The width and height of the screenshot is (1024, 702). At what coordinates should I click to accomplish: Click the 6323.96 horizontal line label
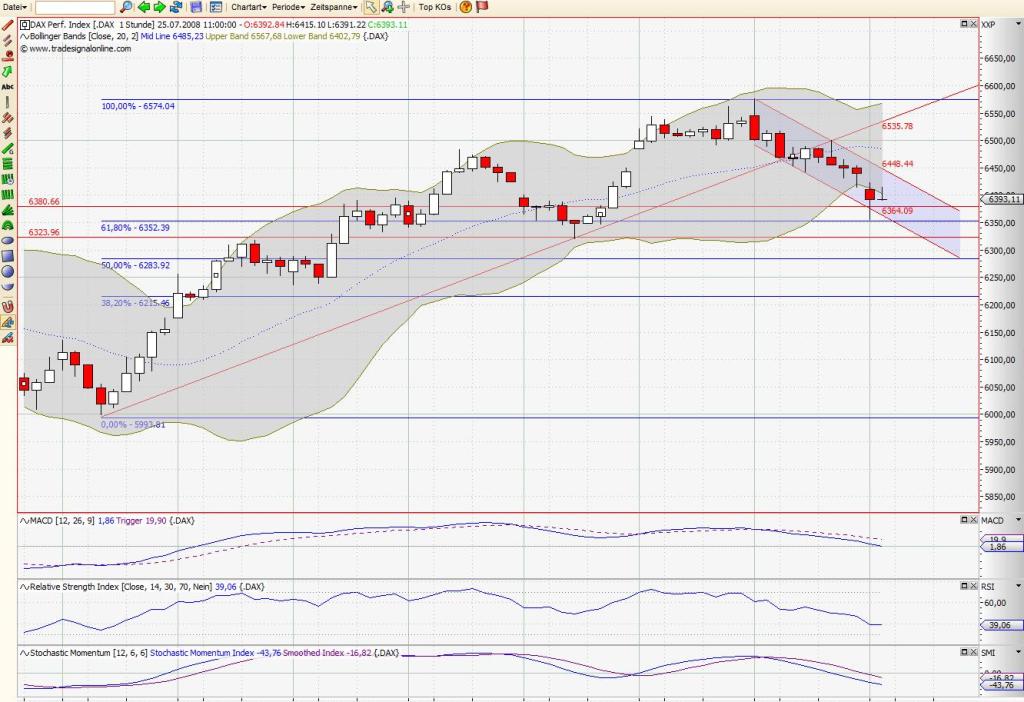click(44, 232)
